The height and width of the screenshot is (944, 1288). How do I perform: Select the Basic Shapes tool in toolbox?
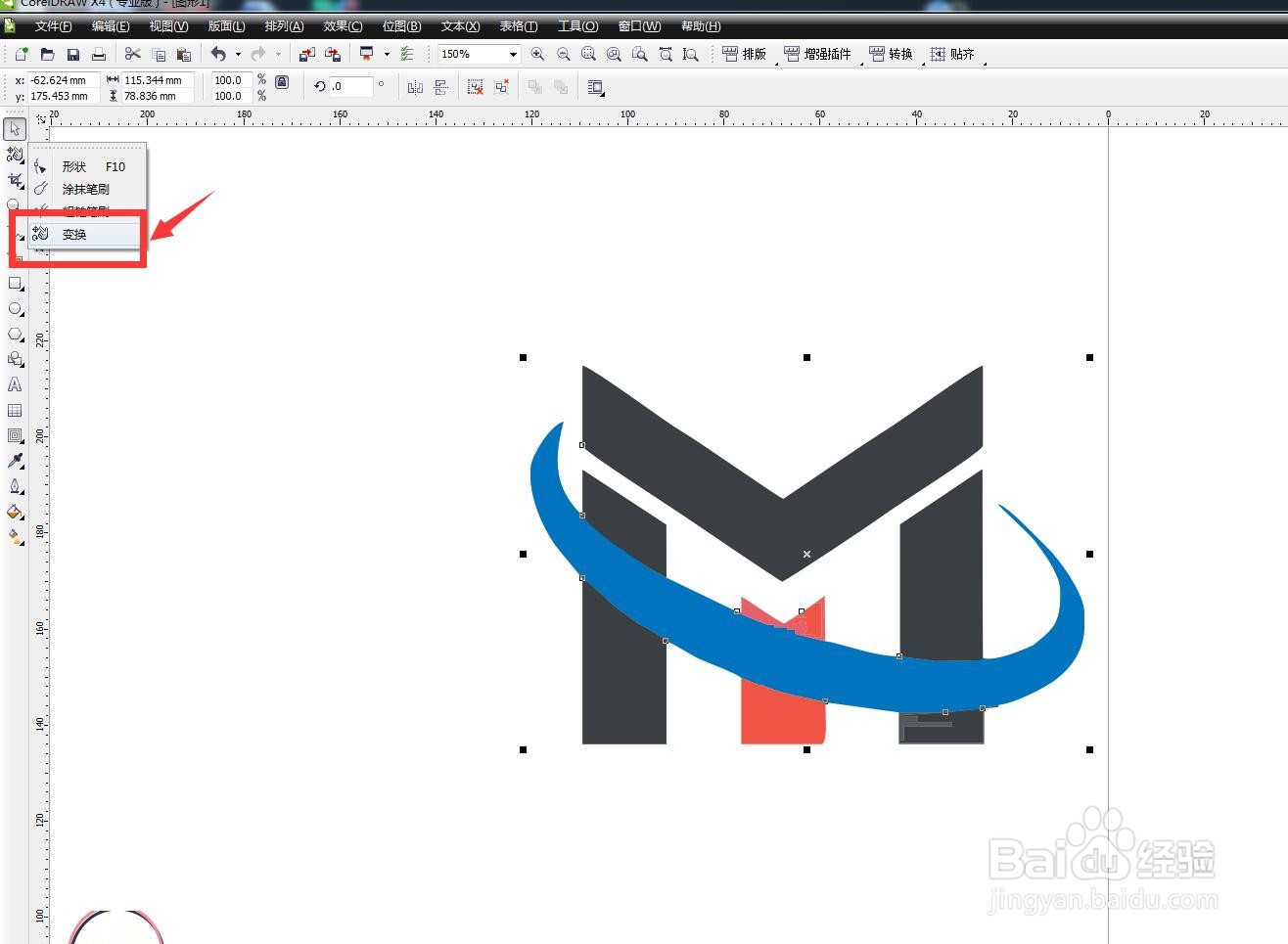point(15,359)
